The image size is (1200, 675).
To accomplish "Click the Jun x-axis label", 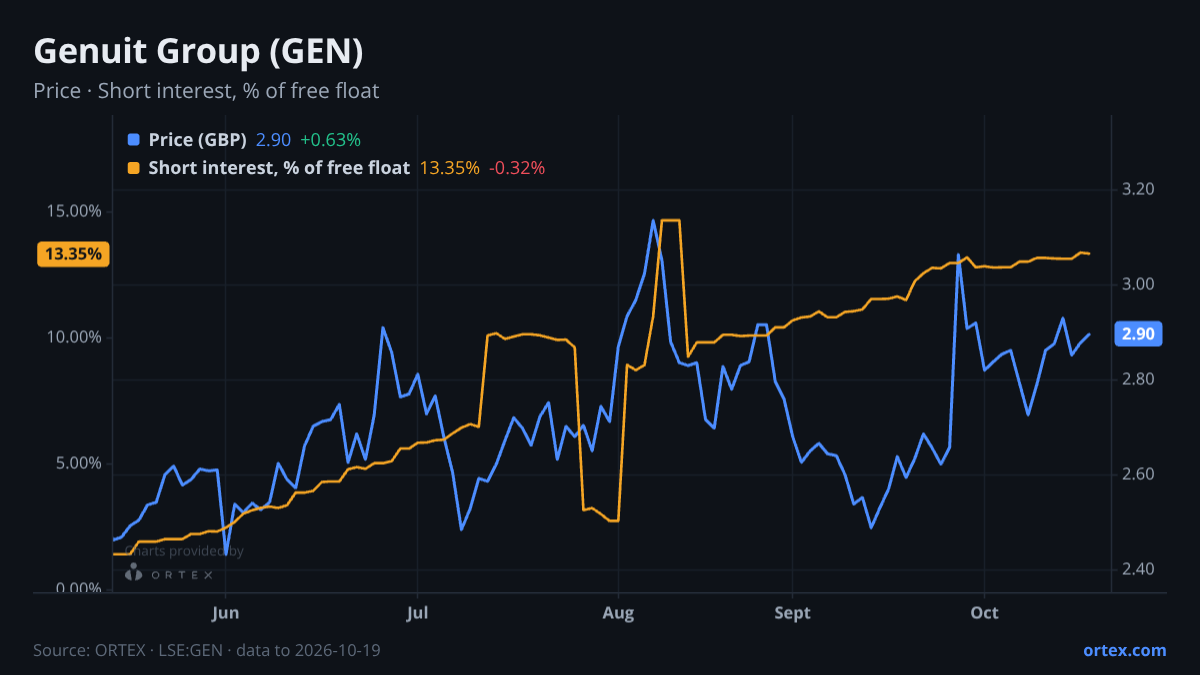I will coord(226,612).
